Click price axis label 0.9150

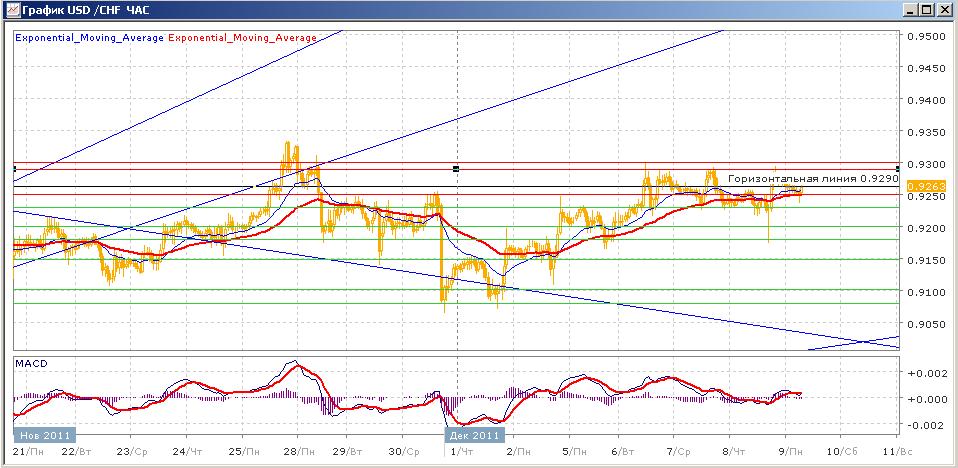click(x=927, y=260)
